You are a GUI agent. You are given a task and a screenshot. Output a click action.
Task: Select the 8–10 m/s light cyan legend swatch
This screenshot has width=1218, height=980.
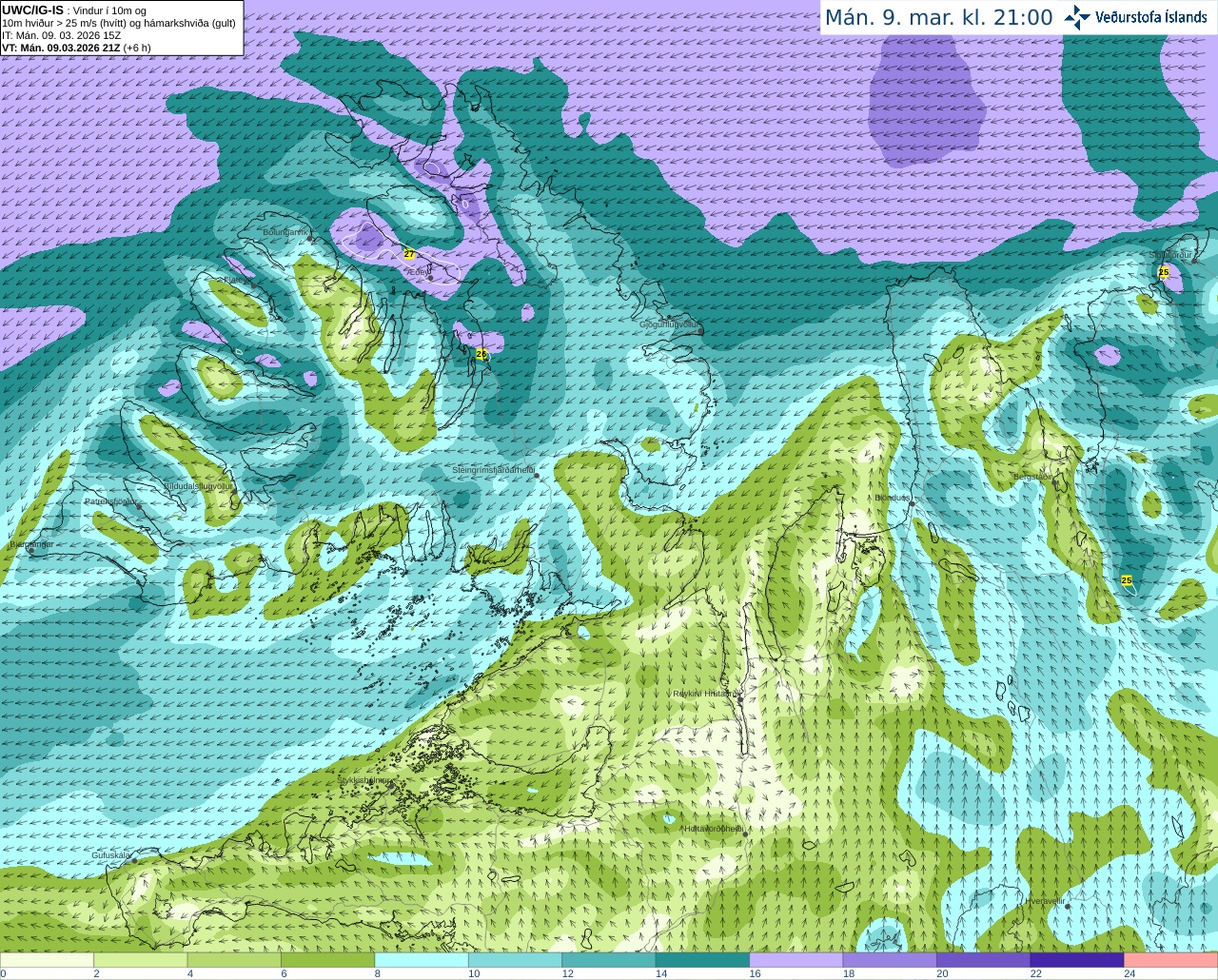click(422, 960)
